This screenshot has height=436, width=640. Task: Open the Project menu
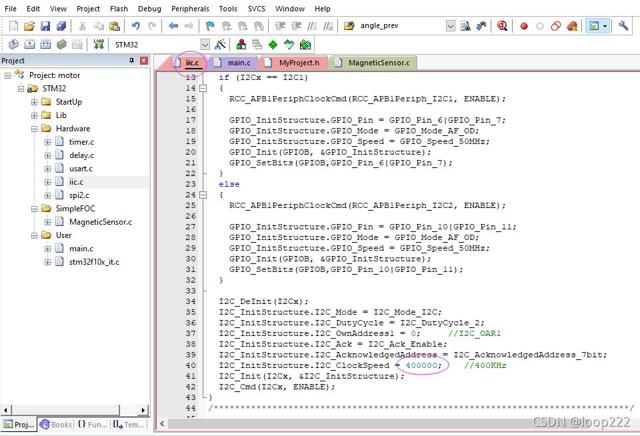(x=88, y=9)
